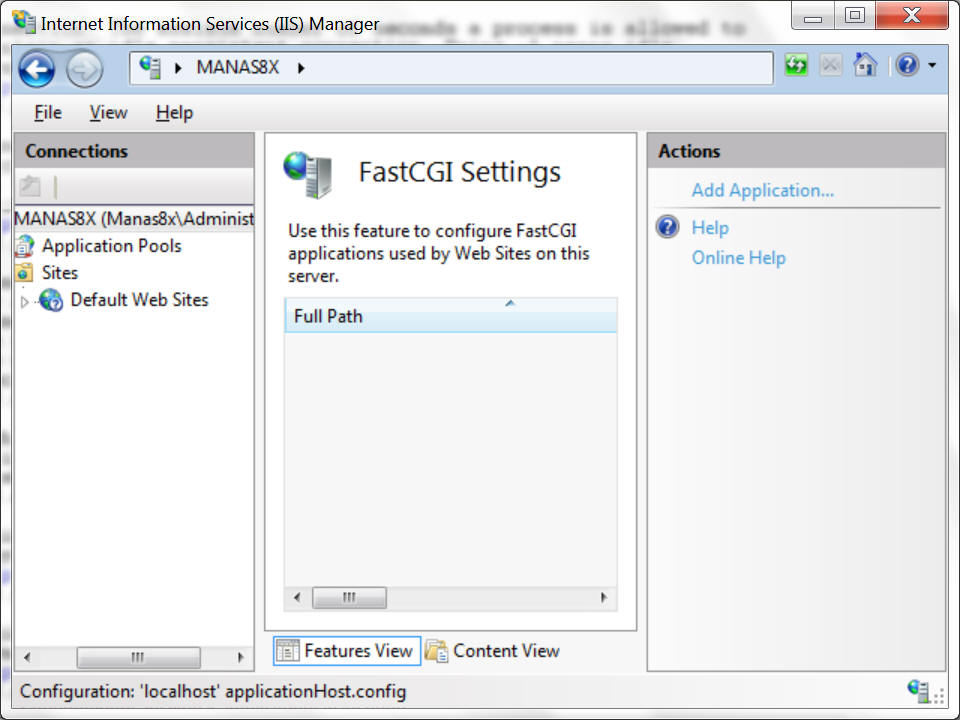Click the Back navigation arrow button
Viewport: 960px width, 720px height.
(37, 69)
